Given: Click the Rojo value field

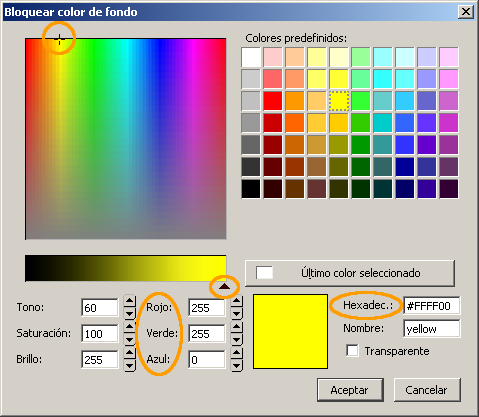Looking at the screenshot, I should click(206, 307).
